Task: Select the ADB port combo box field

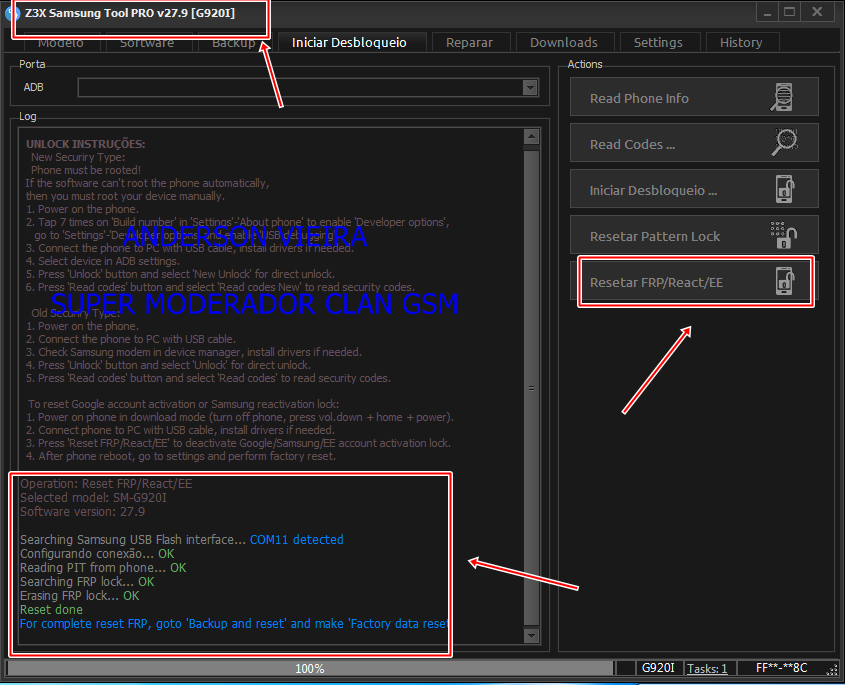Action: click(x=308, y=87)
